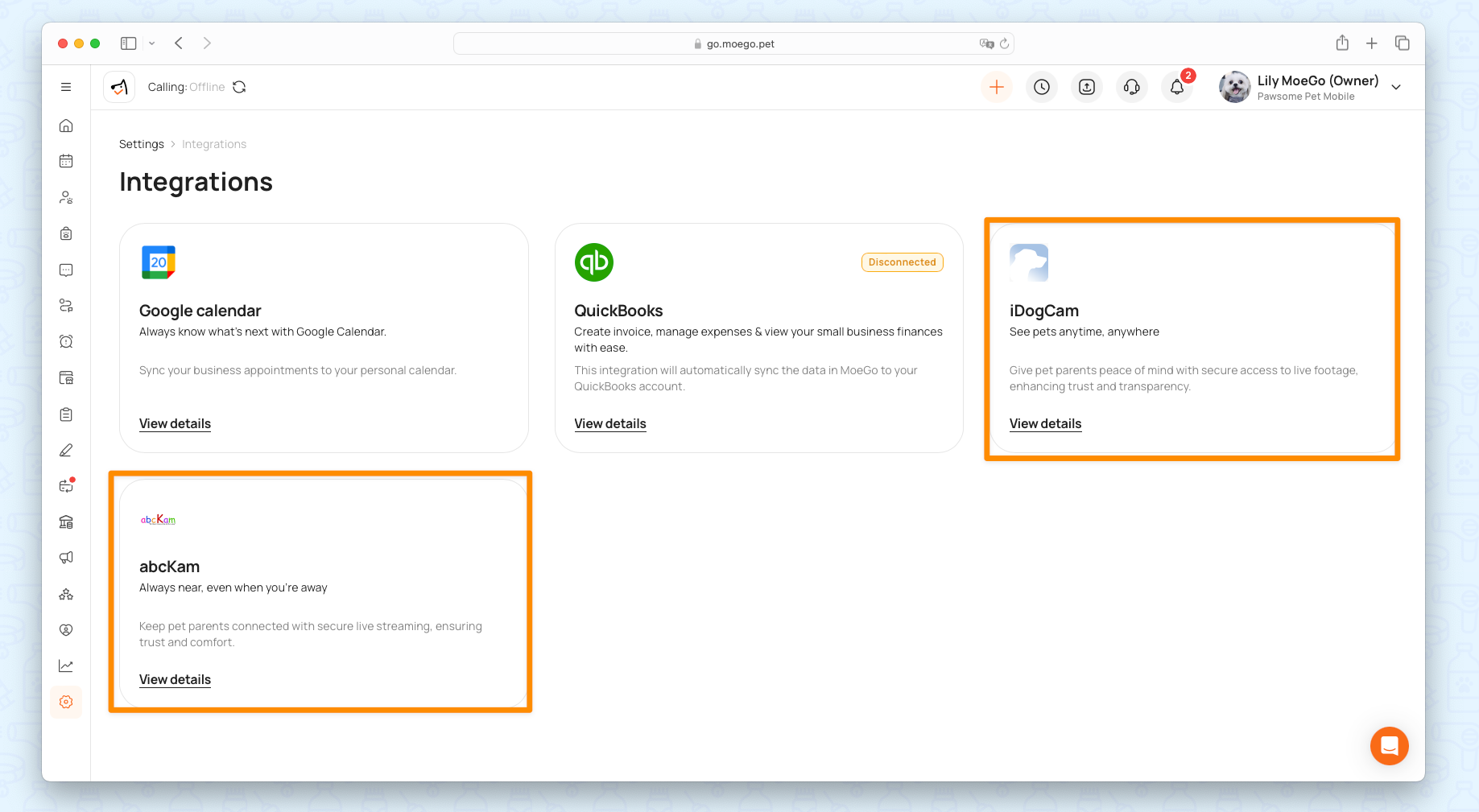Viewport: 1479px width, 812px height.
Task: Open the Settings gear sidebar icon
Action: [x=66, y=702]
